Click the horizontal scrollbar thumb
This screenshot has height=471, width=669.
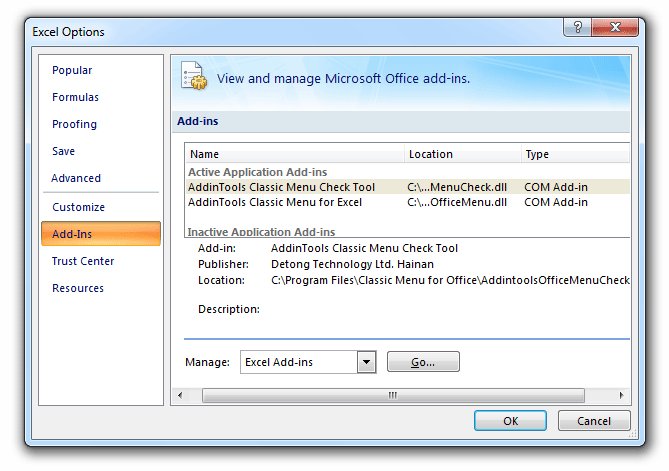pyautogui.click(x=393, y=395)
